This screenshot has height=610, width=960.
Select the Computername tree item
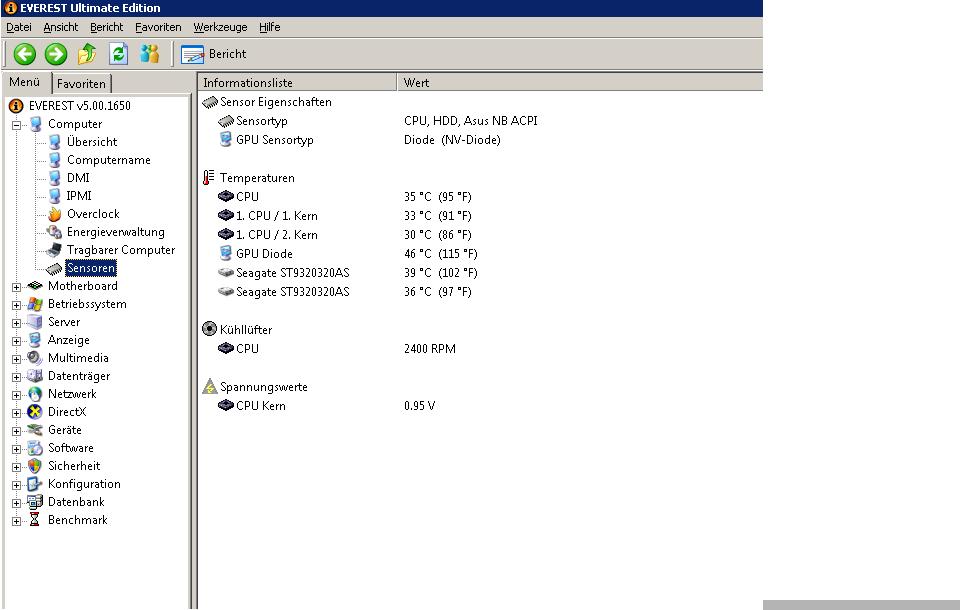pos(108,160)
